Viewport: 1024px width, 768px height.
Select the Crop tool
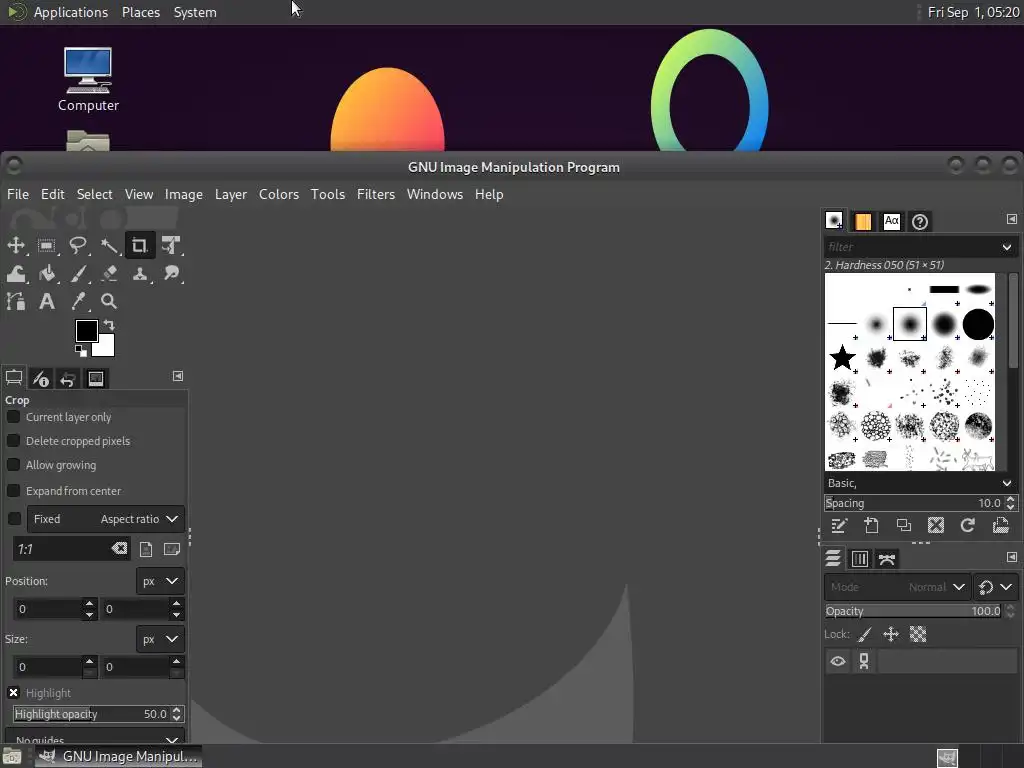click(x=140, y=246)
